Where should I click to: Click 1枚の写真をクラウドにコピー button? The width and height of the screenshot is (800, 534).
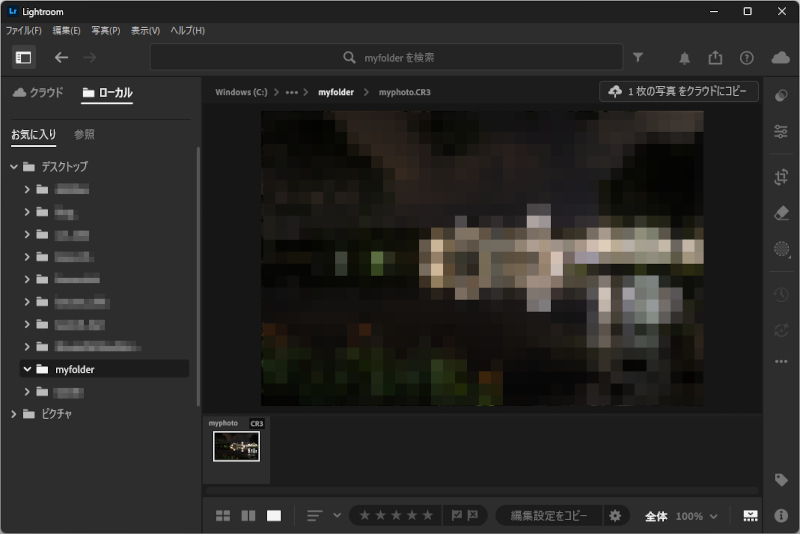pyautogui.click(x=679, y=91)
